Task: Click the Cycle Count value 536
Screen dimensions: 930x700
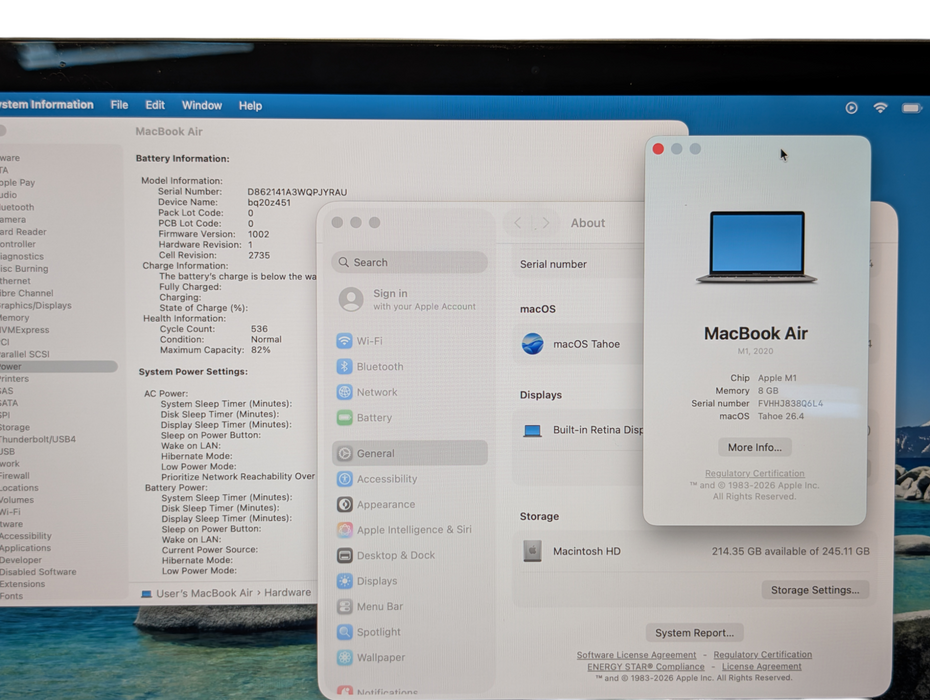Action: coord(259,329)
